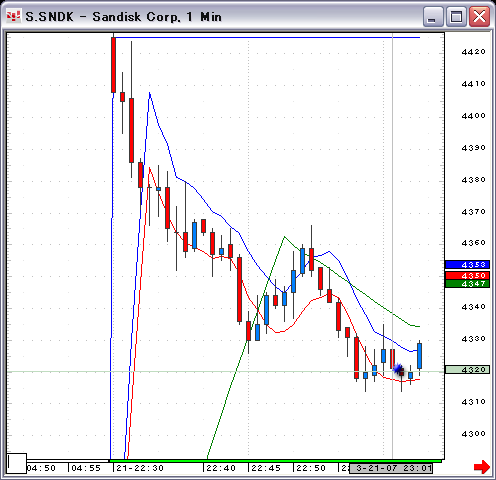Click the green session bar under chart
The image size is (496, 480).
tap(275, 461)
